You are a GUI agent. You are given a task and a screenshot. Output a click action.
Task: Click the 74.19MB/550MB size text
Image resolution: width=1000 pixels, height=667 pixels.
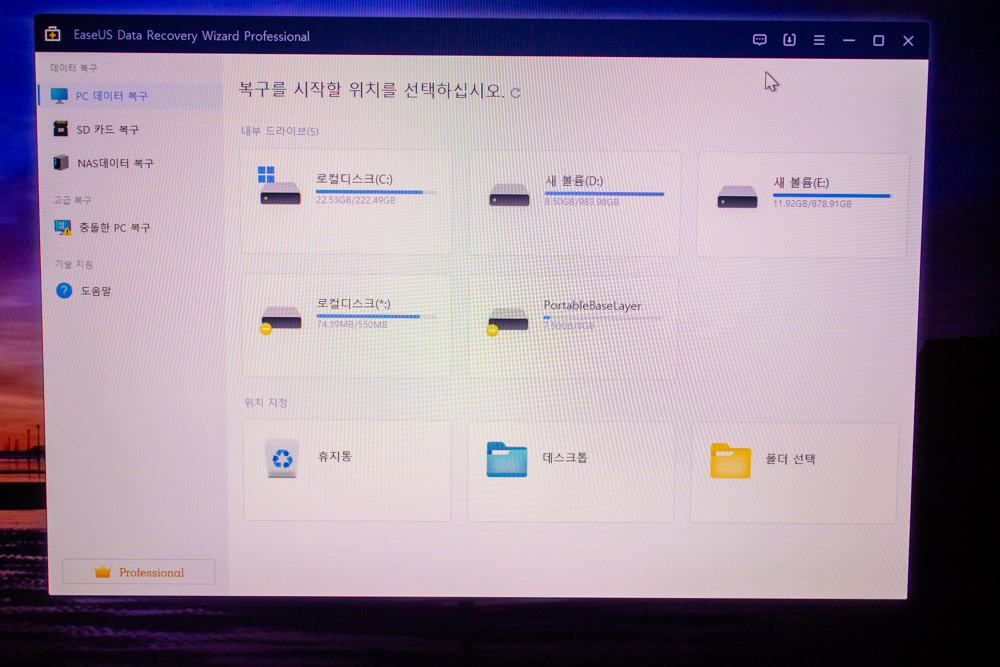click(x=352, y=325)
